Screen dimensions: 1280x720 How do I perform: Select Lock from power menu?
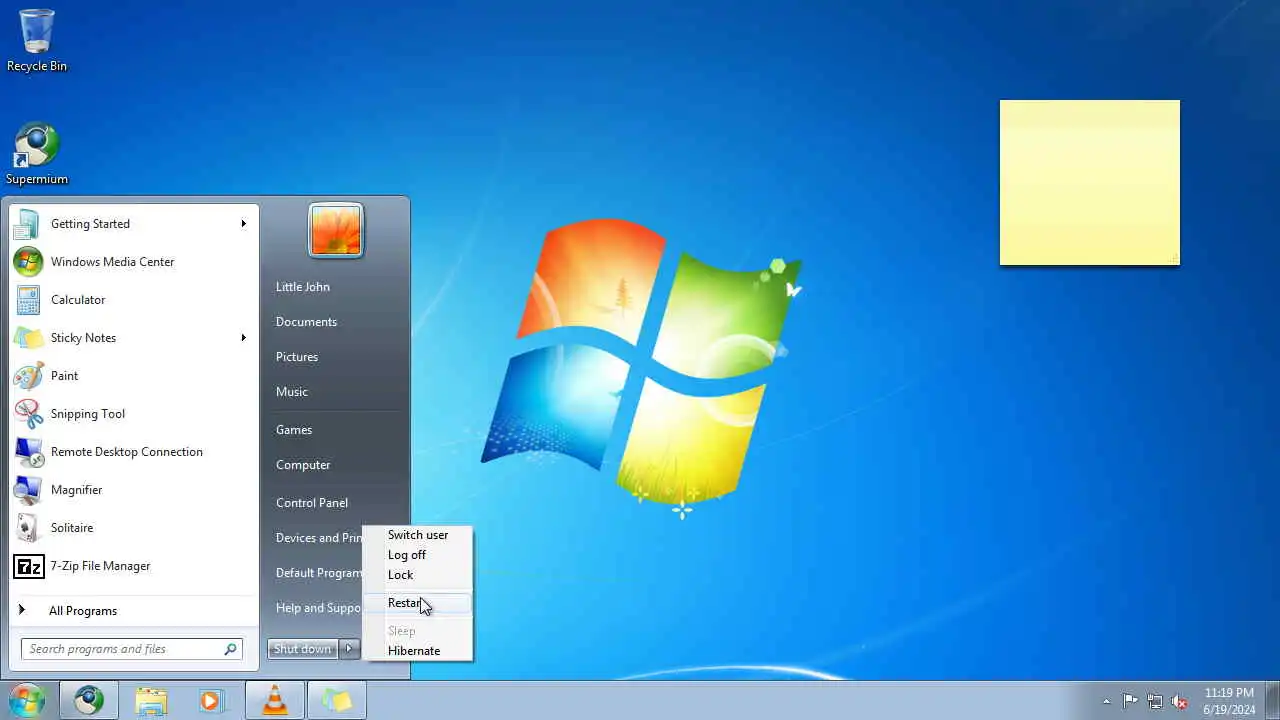click(x=418, y=575)
